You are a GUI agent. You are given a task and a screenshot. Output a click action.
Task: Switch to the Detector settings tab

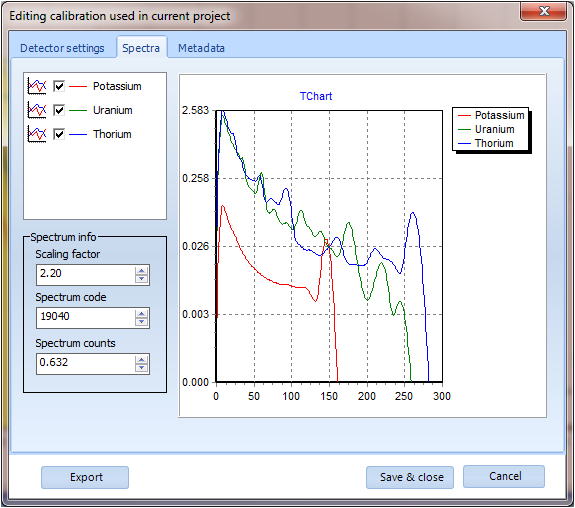[x=62, y=48]
